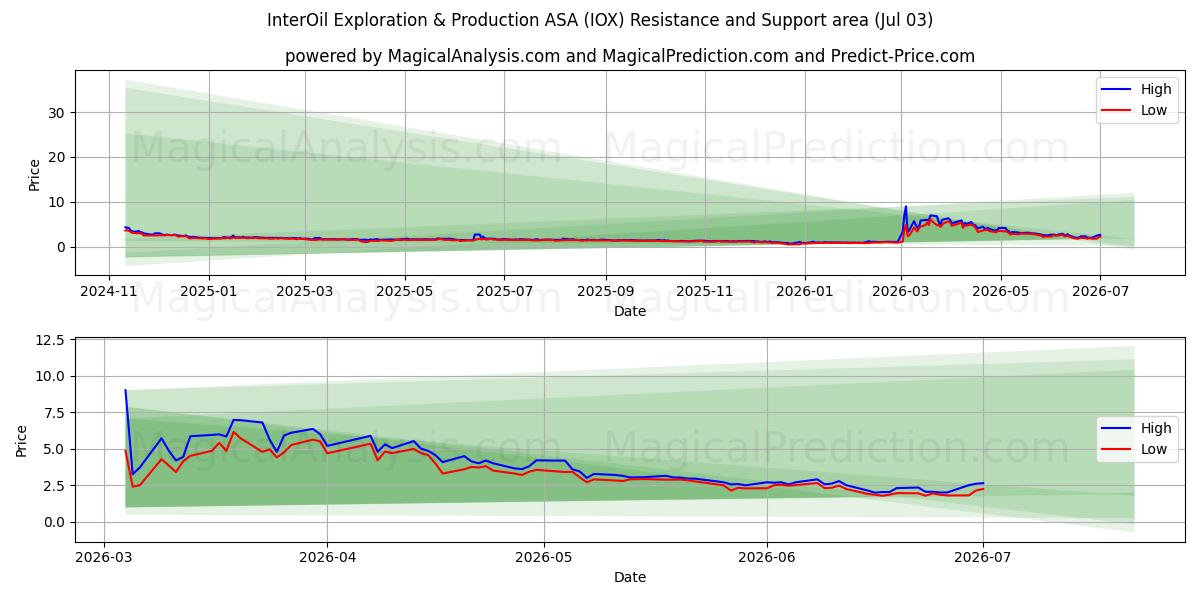Image resolution: width=1200 pixels, height=600 pixels.
Task: Click the 20 price tick in top chart
Action: coord(58,157)
